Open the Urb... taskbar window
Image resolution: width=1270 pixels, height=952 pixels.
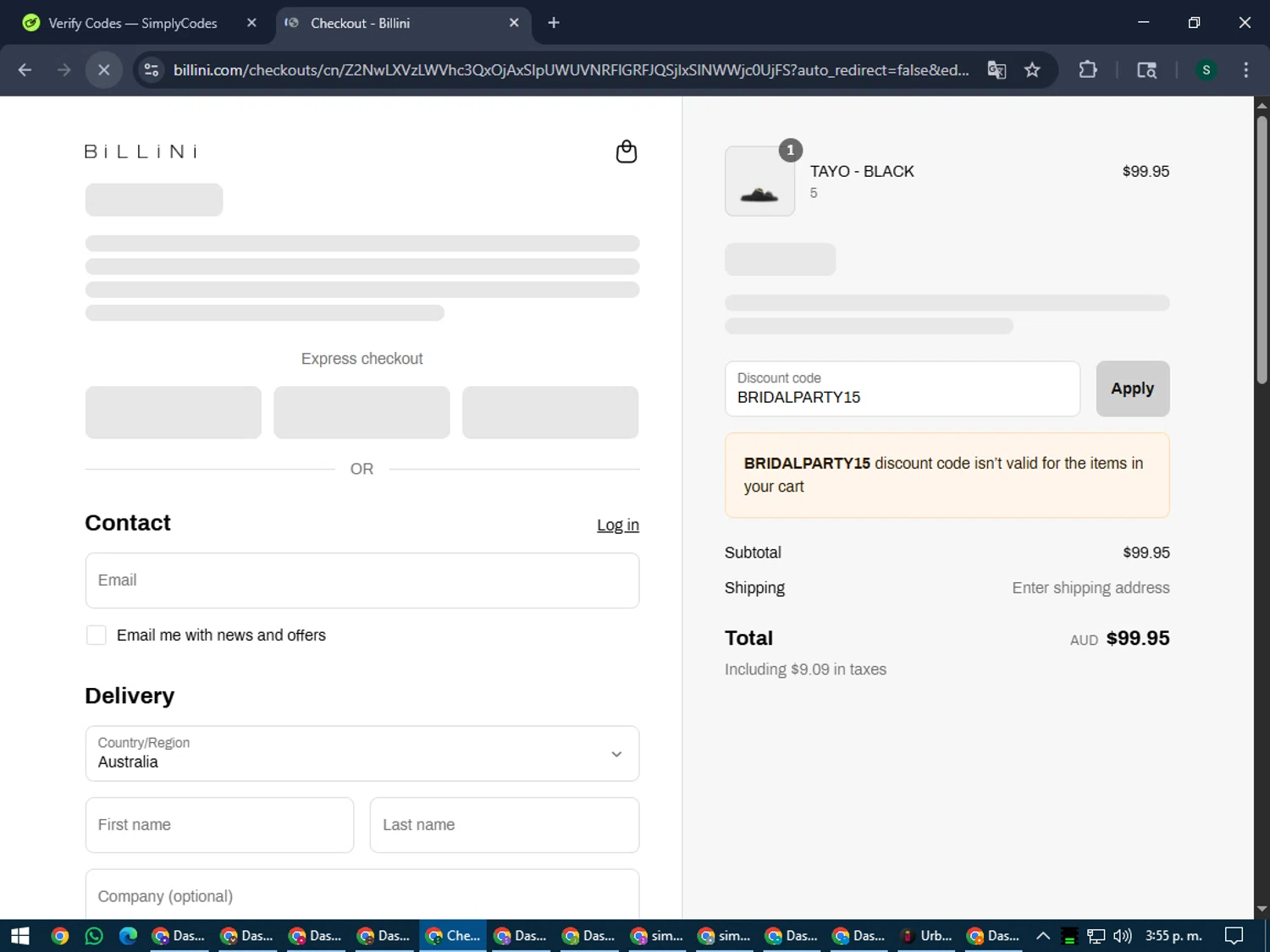926,936
